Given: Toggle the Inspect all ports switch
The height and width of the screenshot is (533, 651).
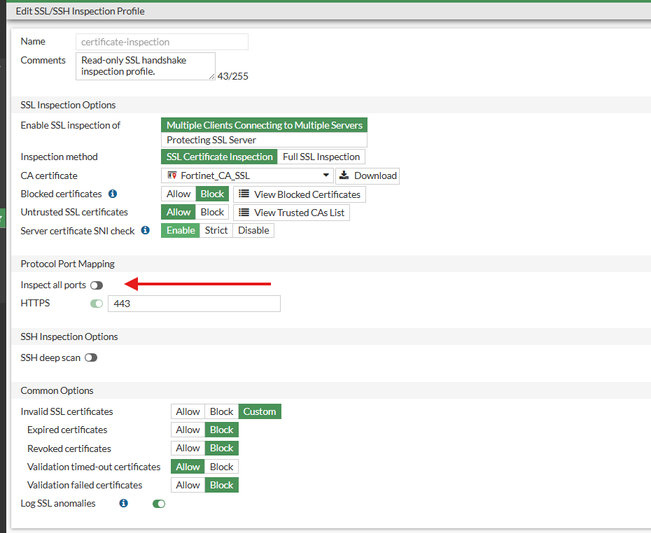Looking at the screenshot, I should coord(96,285).
